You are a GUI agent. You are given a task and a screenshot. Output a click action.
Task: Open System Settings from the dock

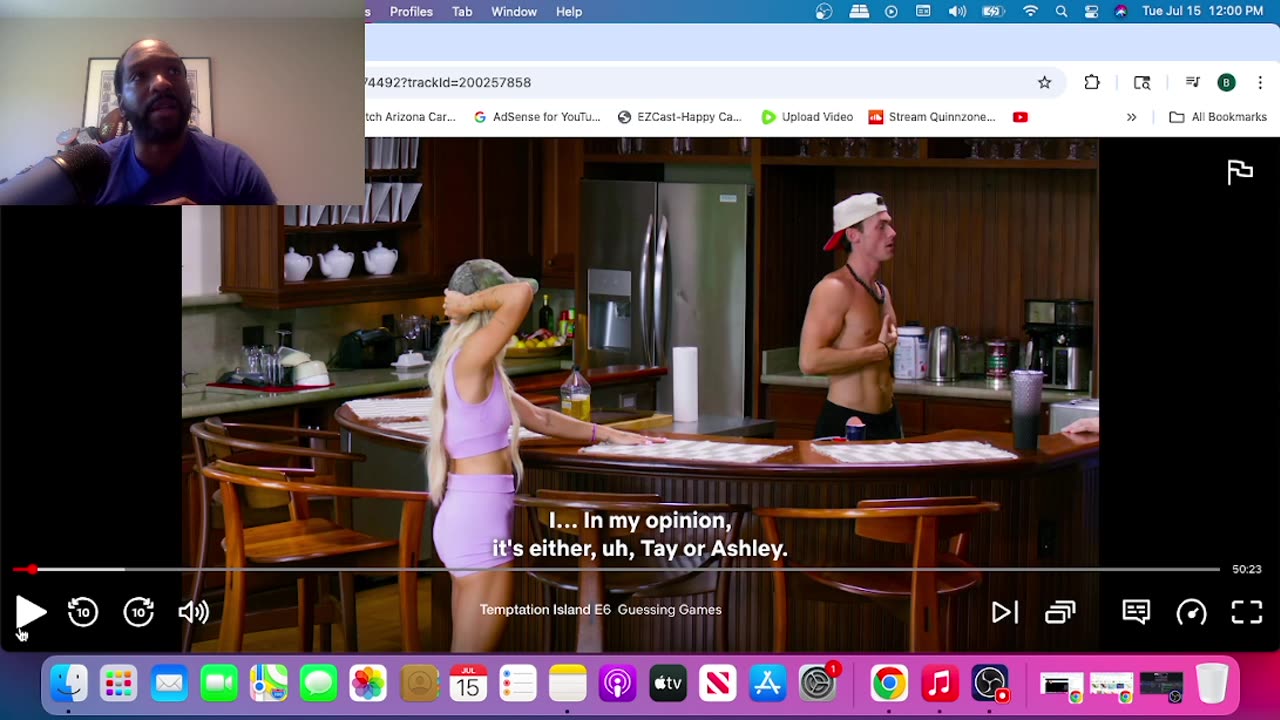click(x=818, y=684)
